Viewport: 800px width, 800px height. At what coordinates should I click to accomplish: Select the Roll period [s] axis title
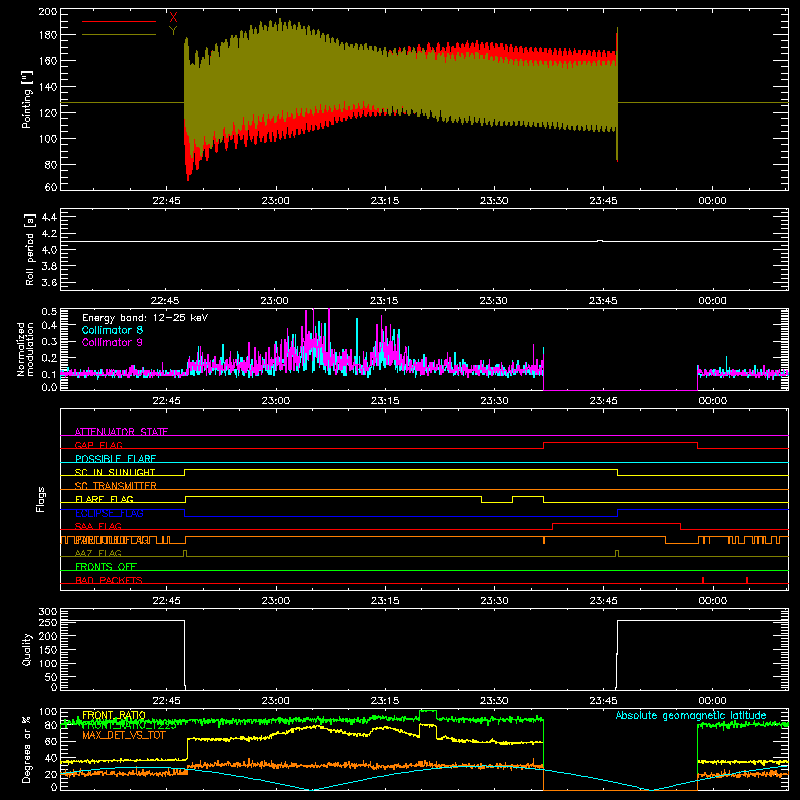[x=29, y=249]
